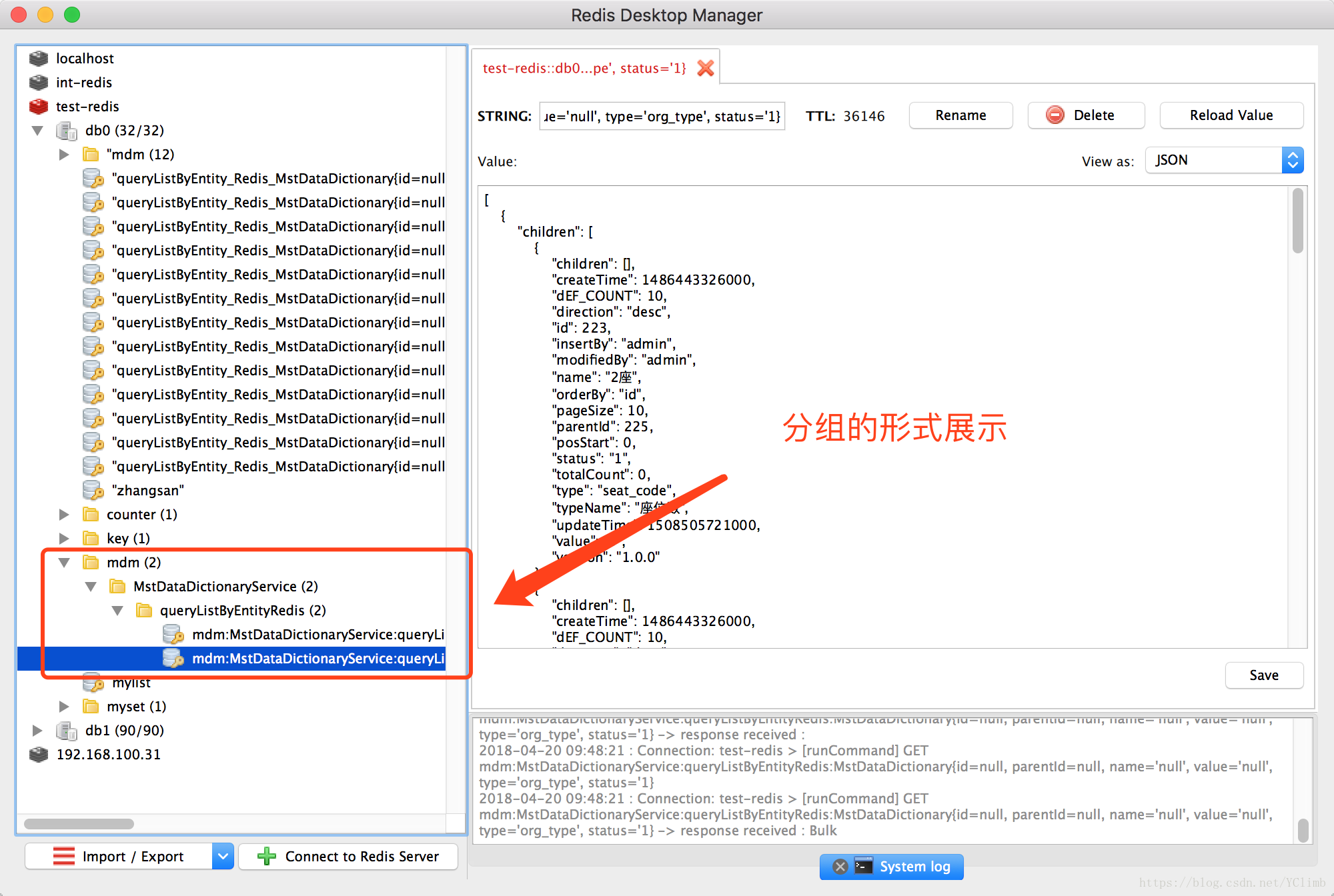
Task: Click the 192.168.100.31 server icon
Action: [x=39, y=755]
